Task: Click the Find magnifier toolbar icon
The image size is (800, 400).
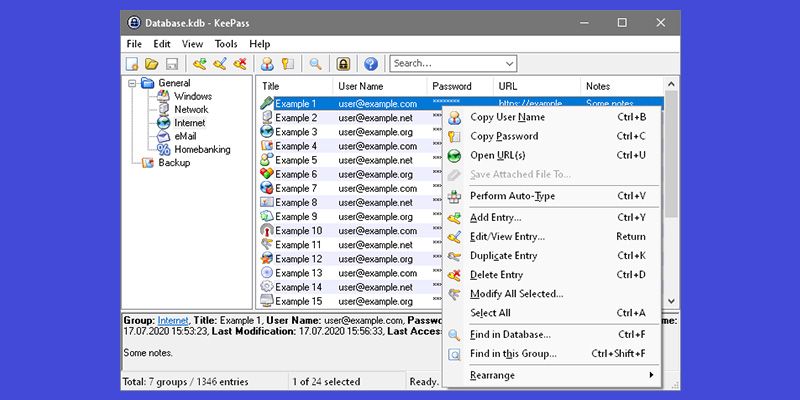Action: click(315, 64)
